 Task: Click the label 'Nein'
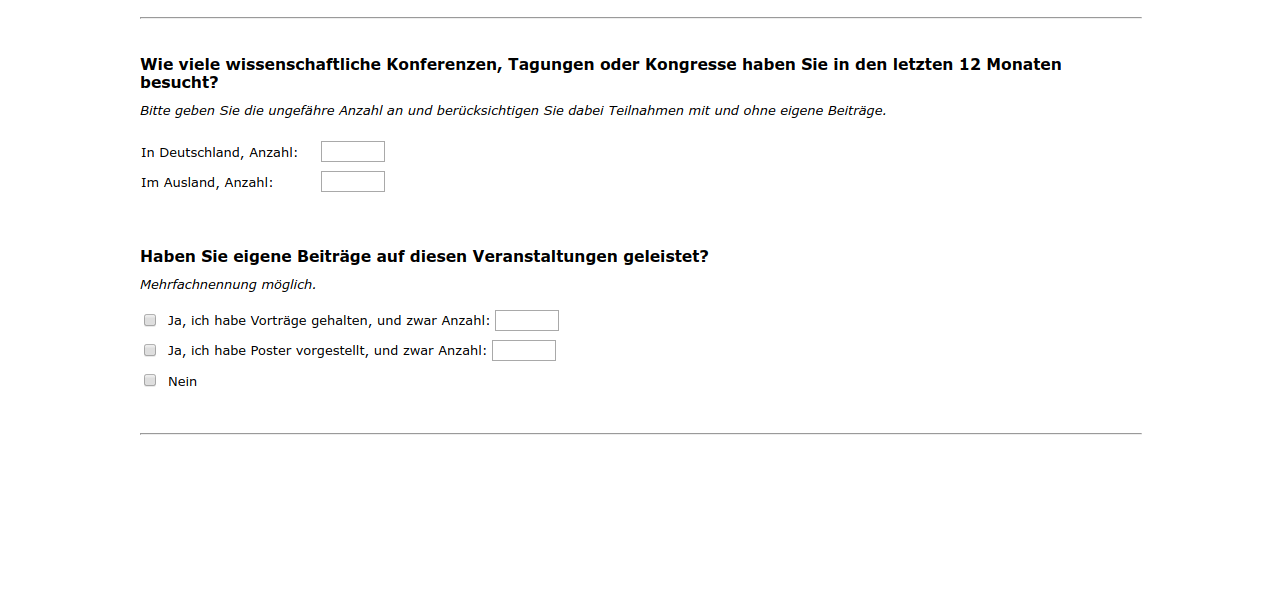coord(182,381)
